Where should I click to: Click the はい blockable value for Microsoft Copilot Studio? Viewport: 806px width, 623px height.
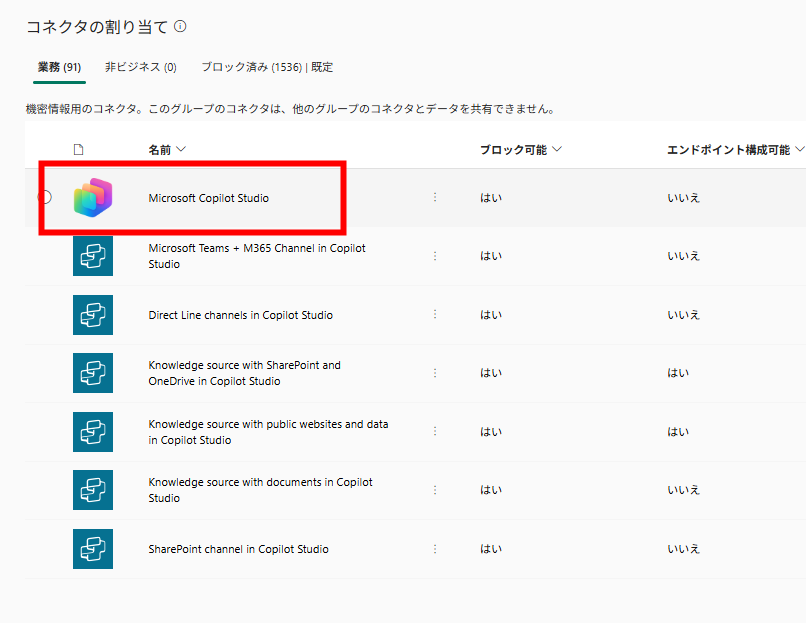click(x=491, y=198)
